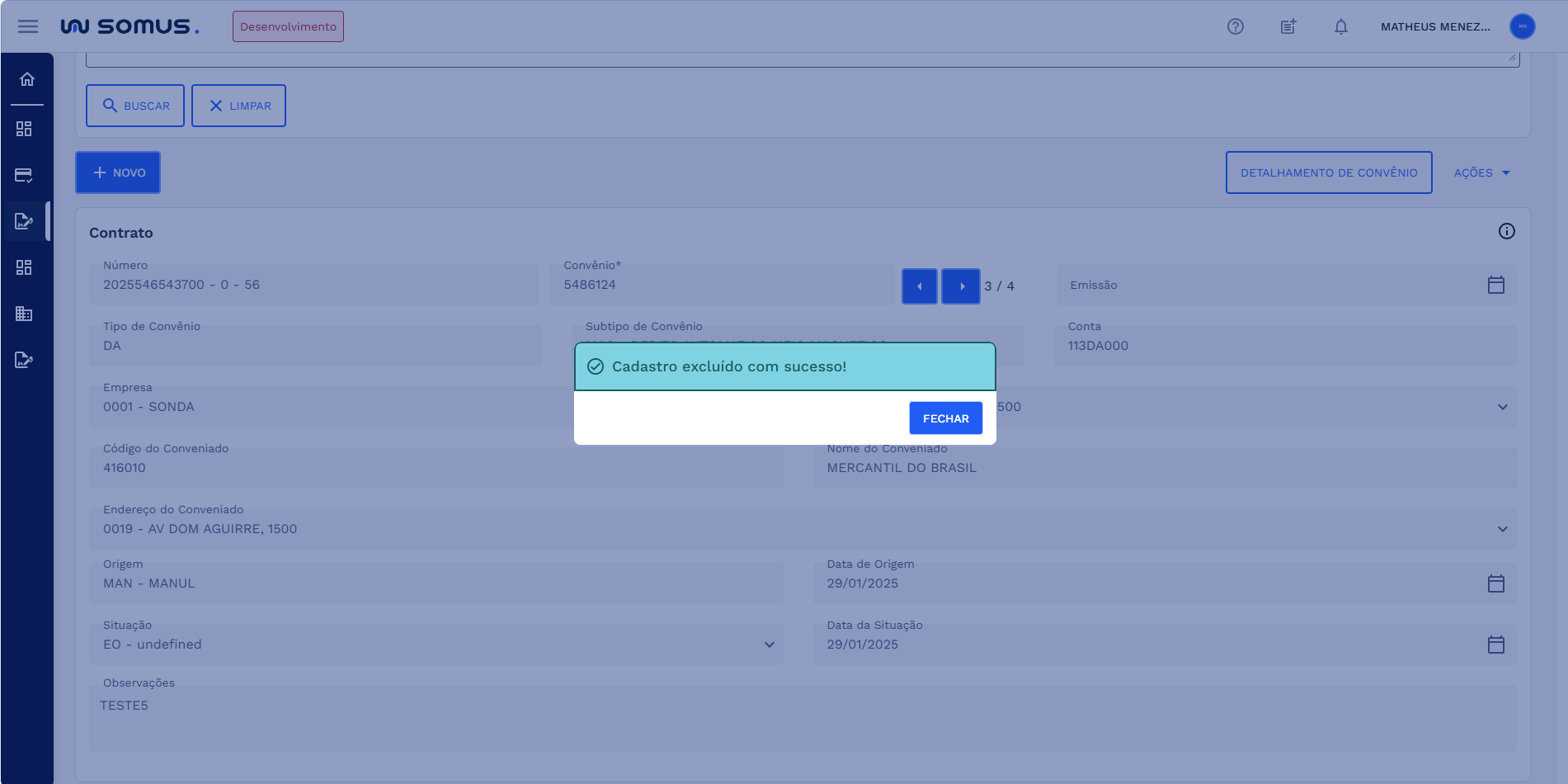The width and height of the screenshot is (1568, 784).
Task: Open the Emissão calendar picker
Action: [x=1495, y=285]
